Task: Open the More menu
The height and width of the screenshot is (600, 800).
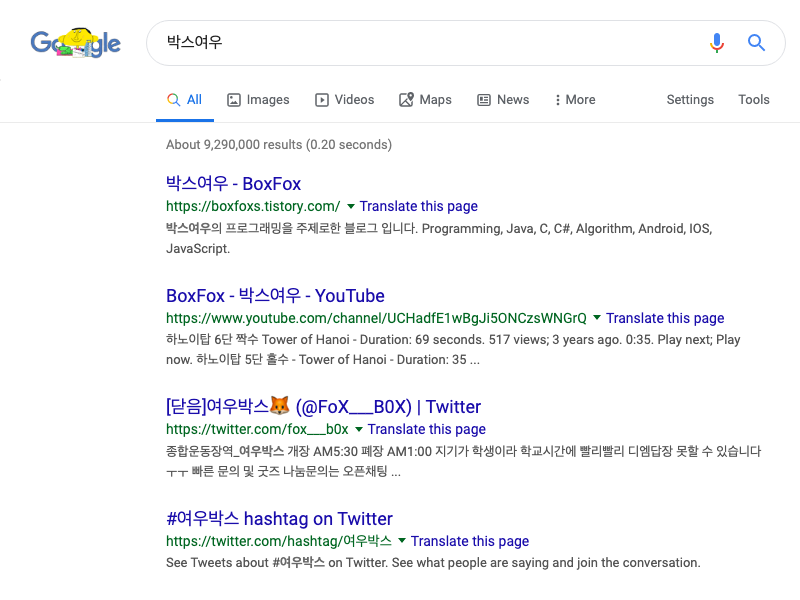Action: pyautogui.click(x=575, y=99)
